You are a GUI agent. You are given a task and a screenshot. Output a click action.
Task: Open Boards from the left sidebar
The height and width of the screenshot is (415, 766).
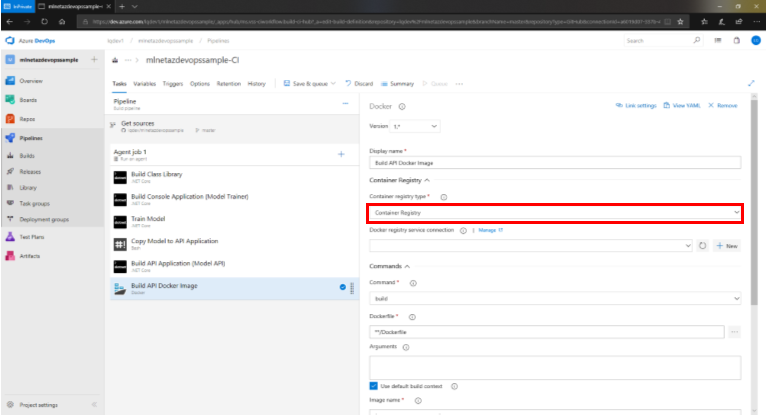tap(30, 99)
